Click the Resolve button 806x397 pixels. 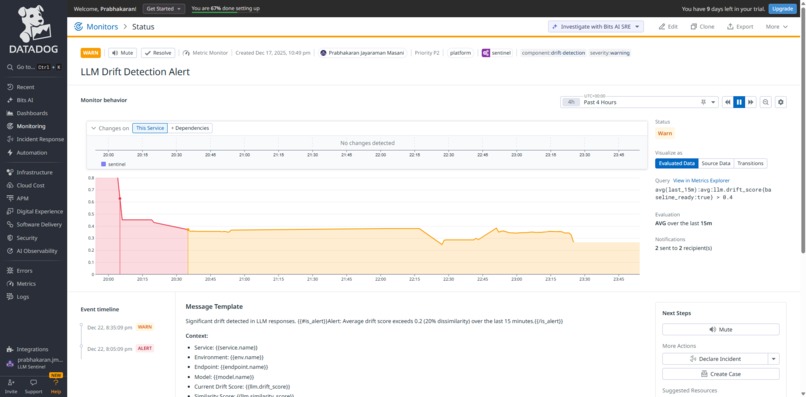click(158, 53)
